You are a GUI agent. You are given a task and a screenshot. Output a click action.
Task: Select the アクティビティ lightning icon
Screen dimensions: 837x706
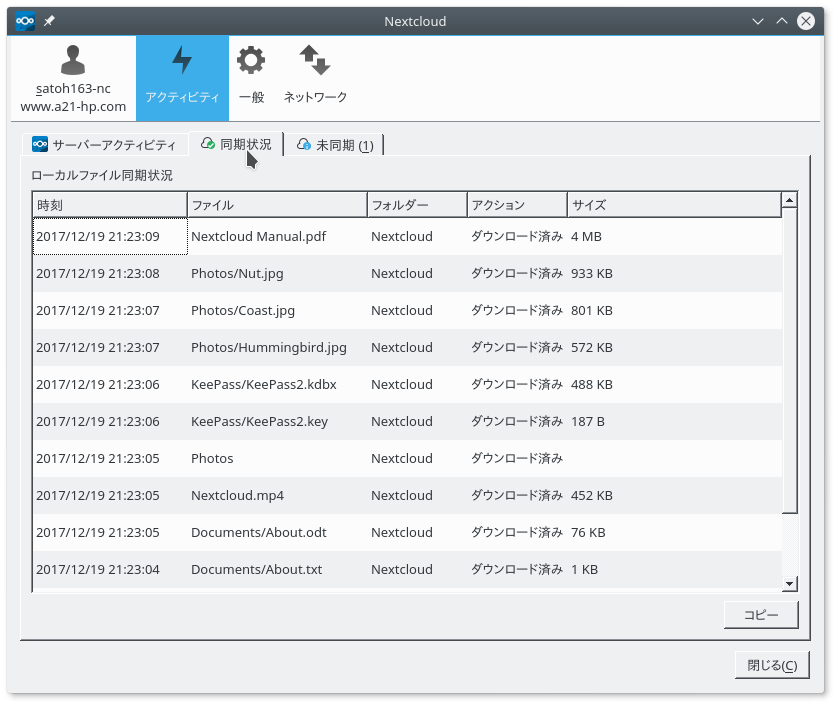[183, 78]
